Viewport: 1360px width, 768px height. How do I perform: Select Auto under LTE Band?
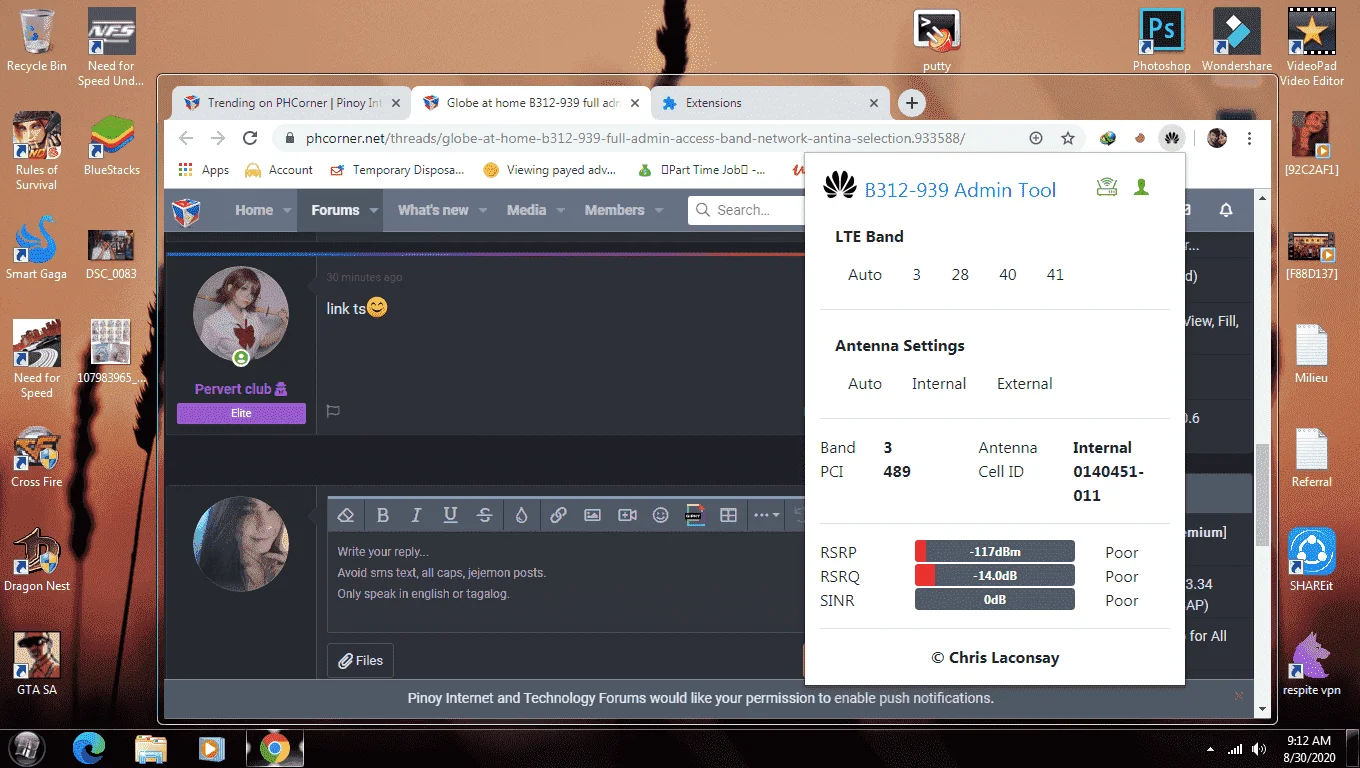click(865, 275)
